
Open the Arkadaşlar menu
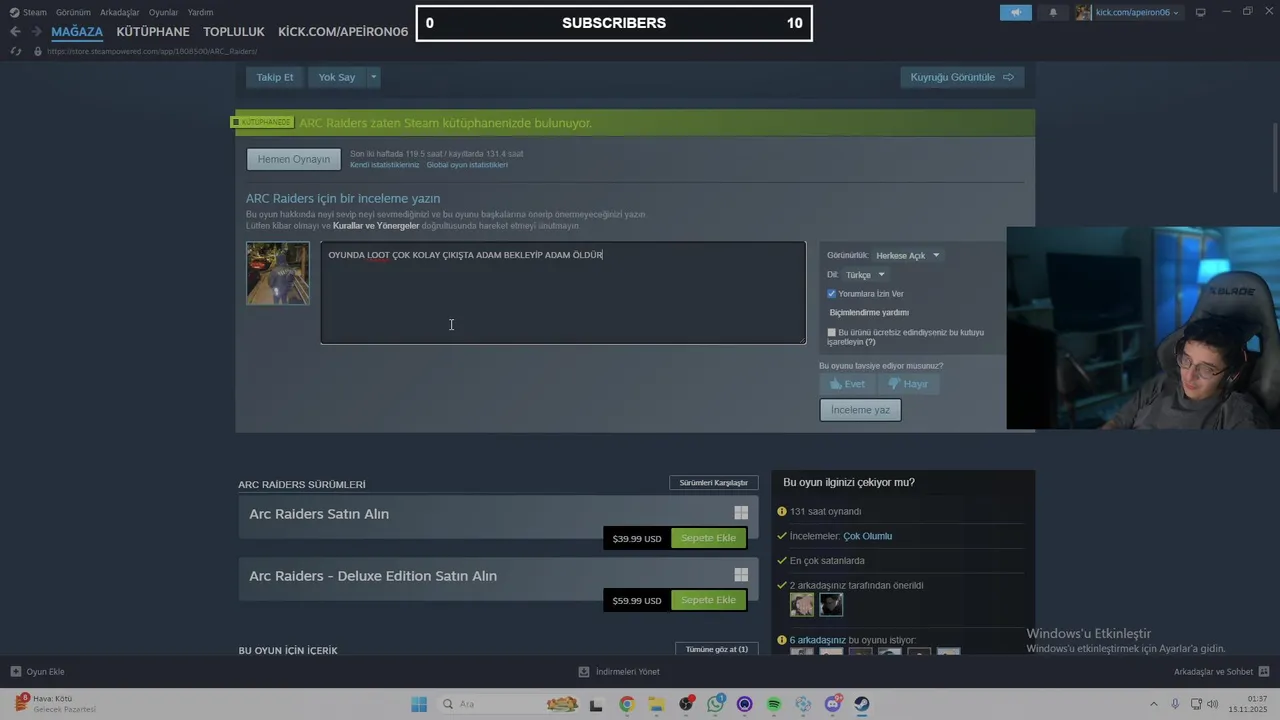(120, 12)
